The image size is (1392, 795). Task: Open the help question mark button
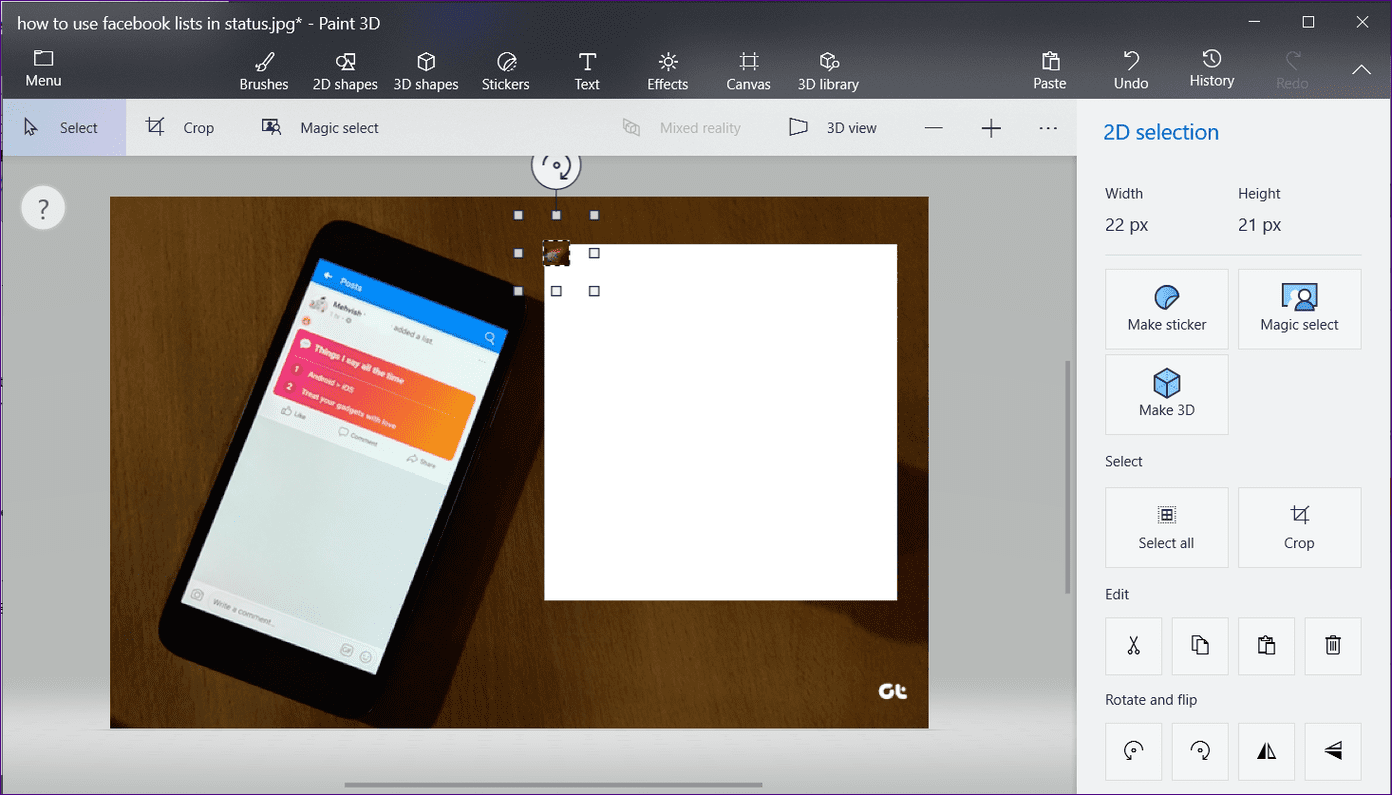click(x=43, y=209)
